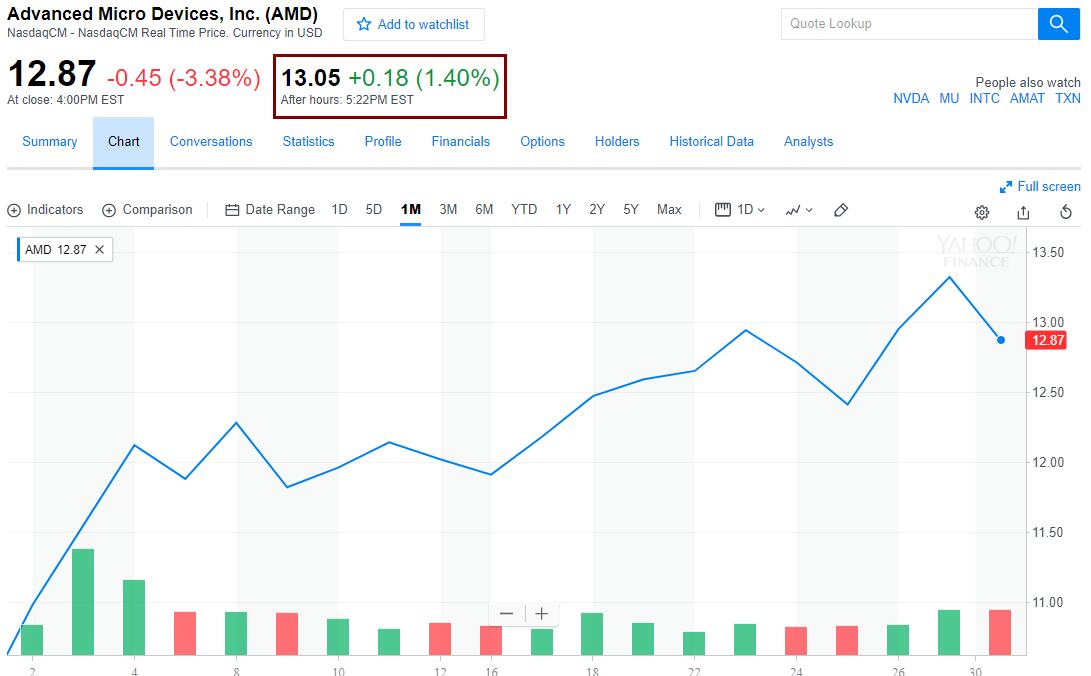This screenshot has width=1091, height=676.
Task: Switch range to YTD
Action: pyautogui.click(x=524, y=210)
